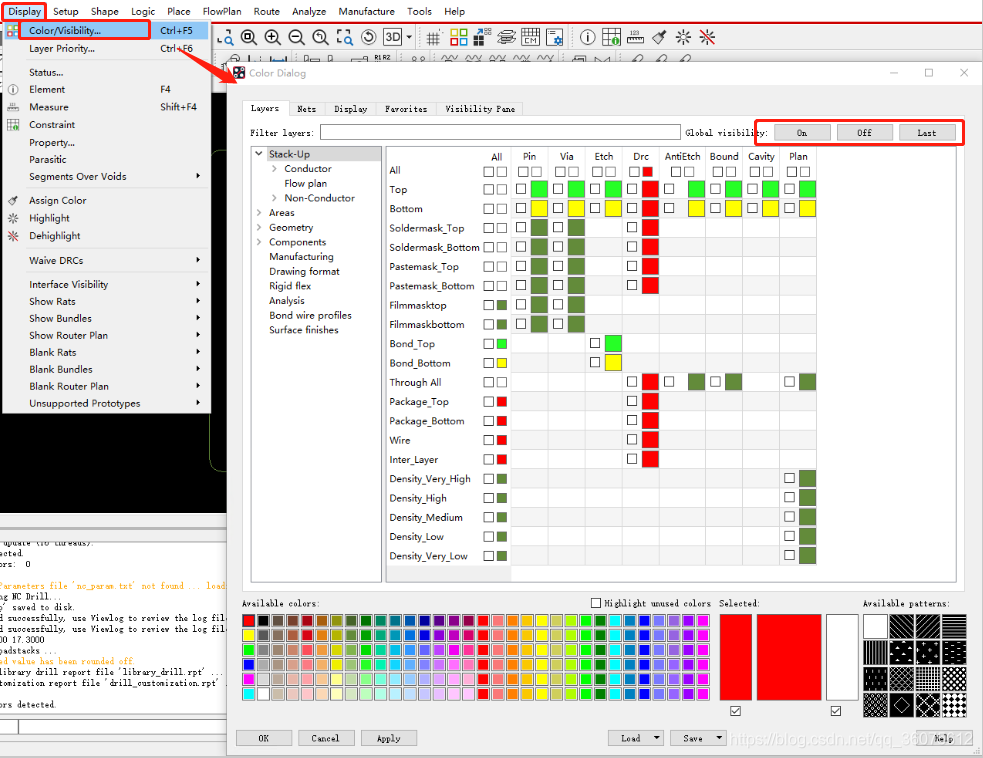Click the Dehighlight icon in Display menu

pos(13,236)
